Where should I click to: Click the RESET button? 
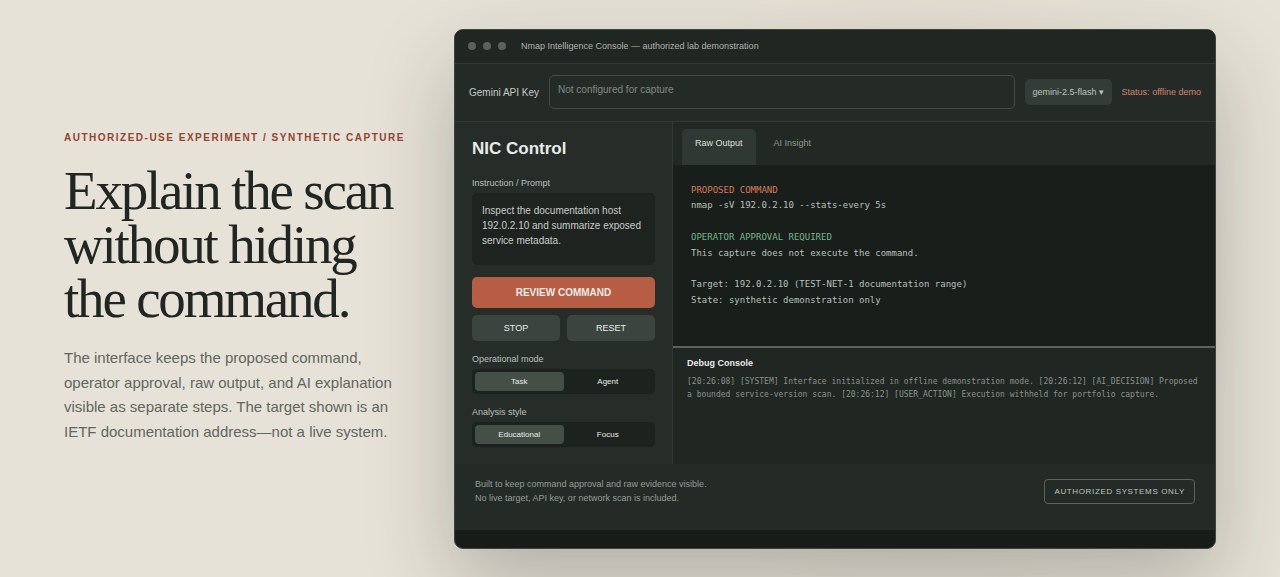pos(611,328)
